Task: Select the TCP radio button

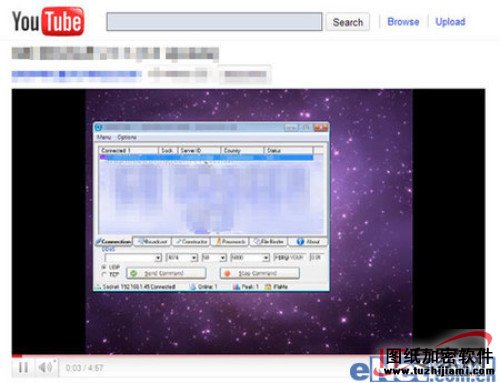Action: point(104,274)
